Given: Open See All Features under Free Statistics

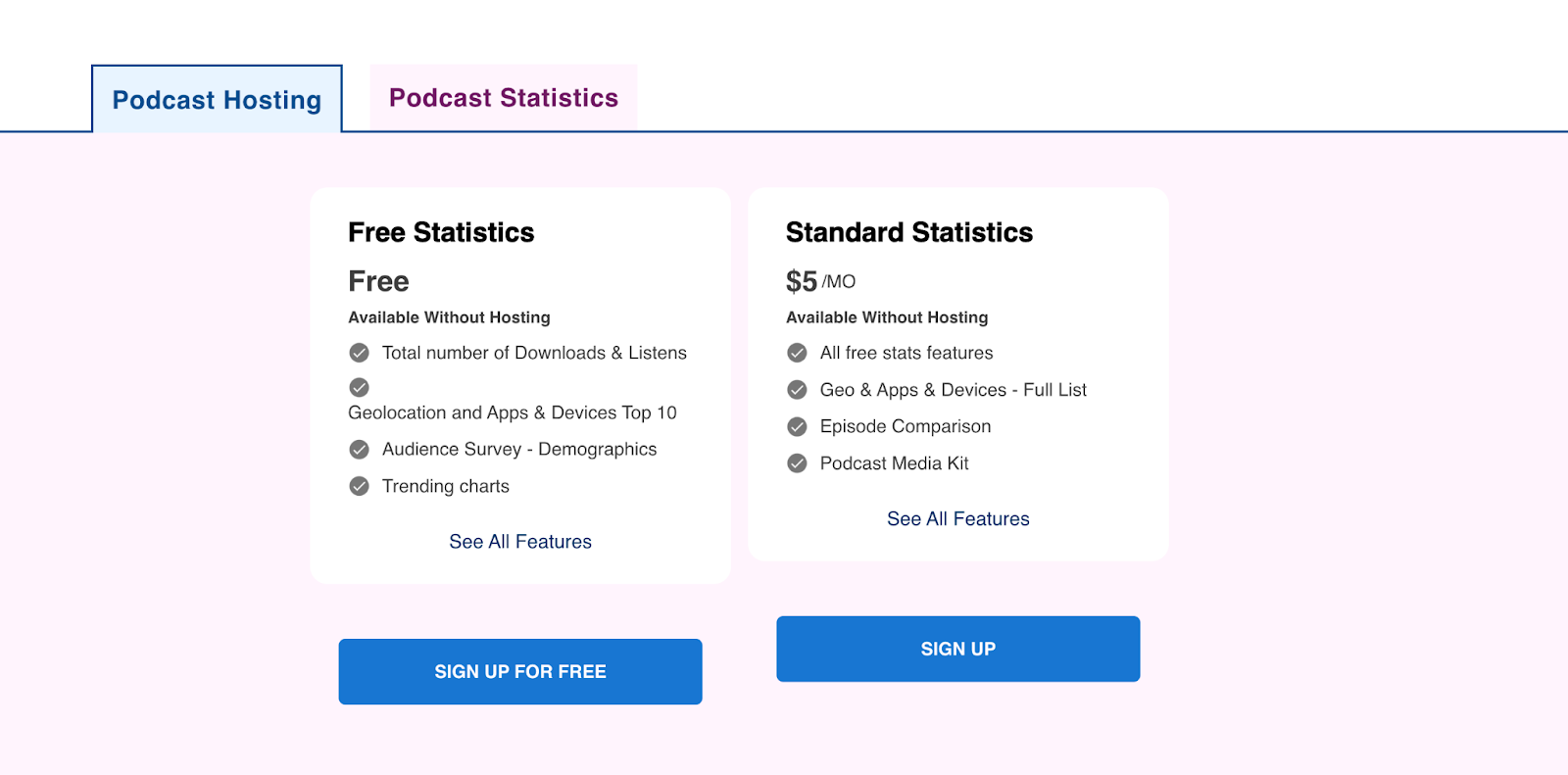Looking at the screenshot, I should [x=520, y=541].
